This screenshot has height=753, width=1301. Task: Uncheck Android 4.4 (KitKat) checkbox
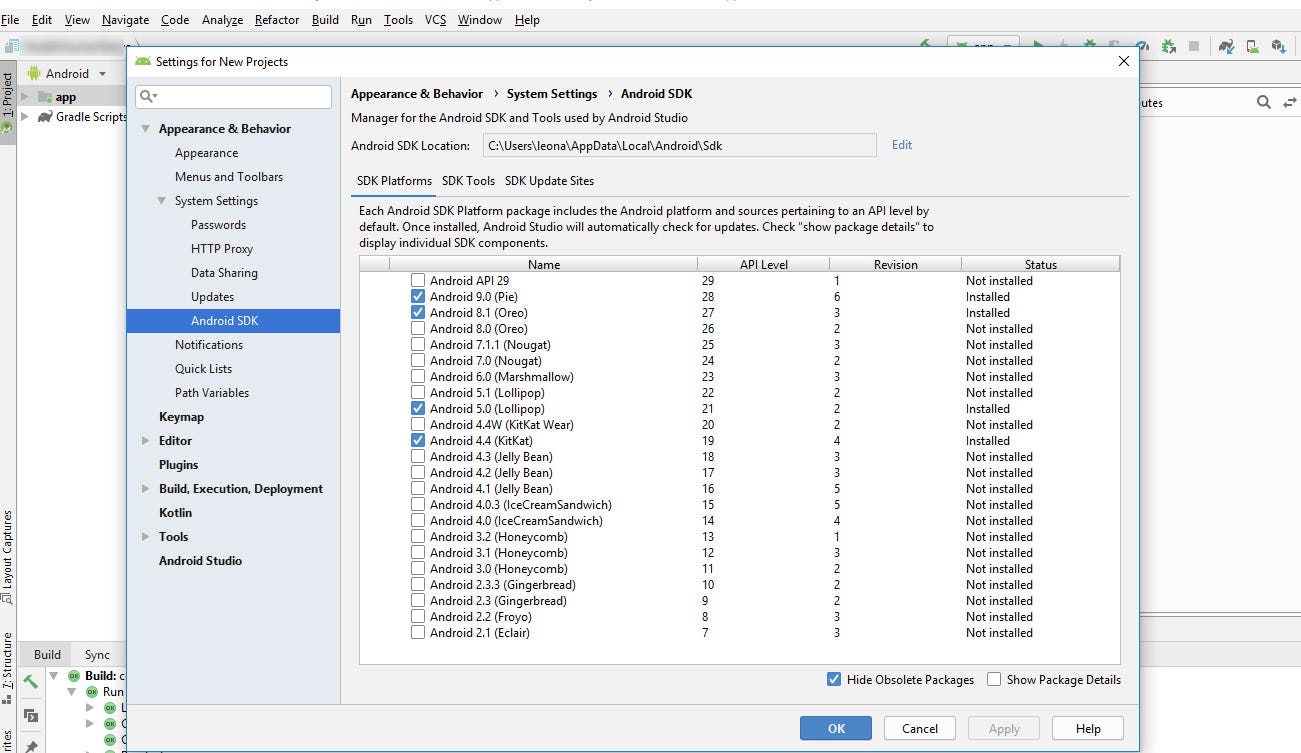pos(418,441)
